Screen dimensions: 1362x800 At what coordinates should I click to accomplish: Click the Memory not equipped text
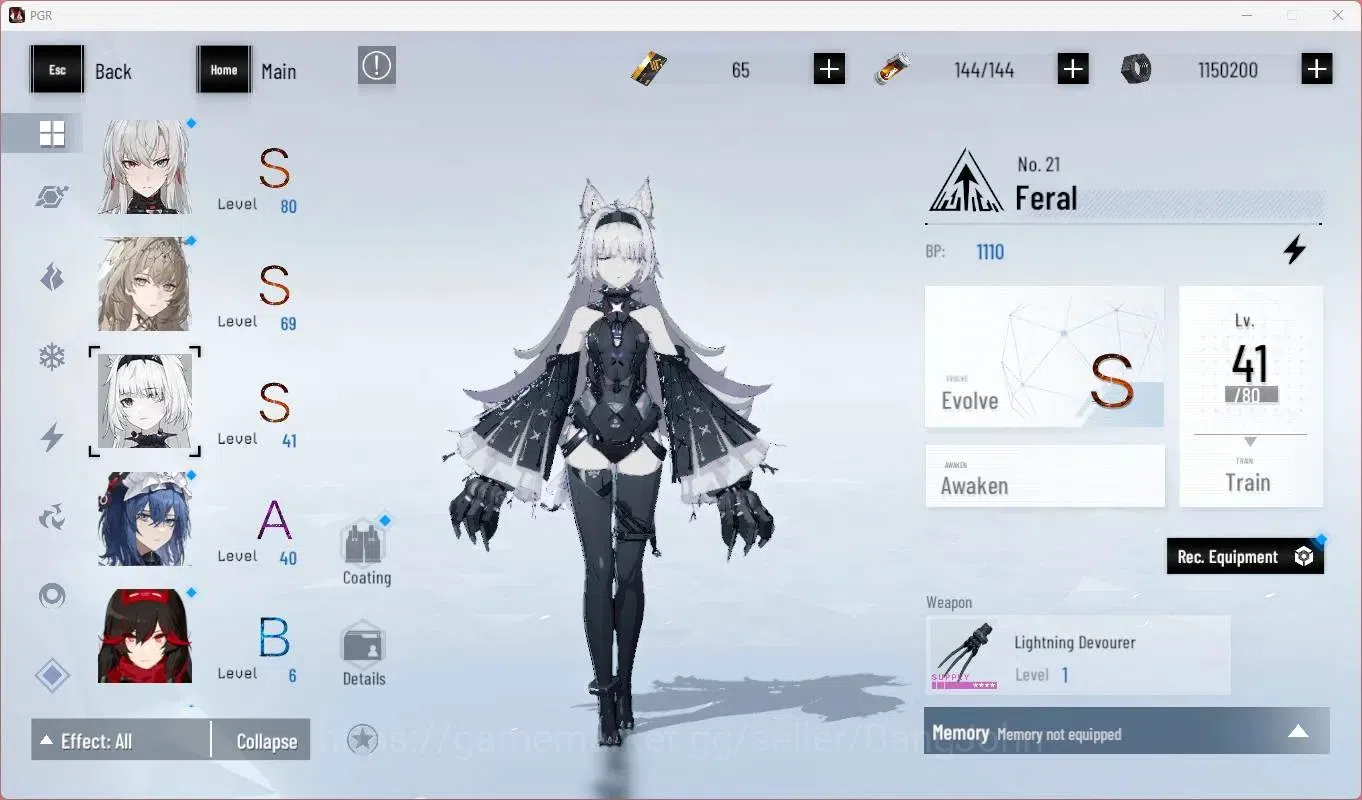tap(1059, 734)
